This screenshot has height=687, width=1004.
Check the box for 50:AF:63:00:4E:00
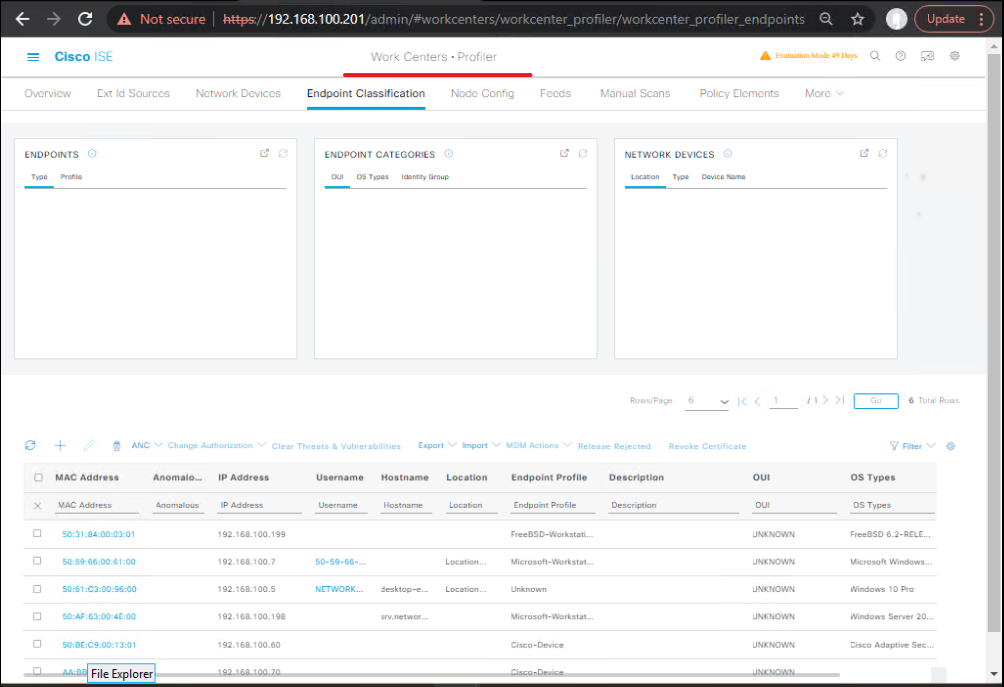click(37, 617)
